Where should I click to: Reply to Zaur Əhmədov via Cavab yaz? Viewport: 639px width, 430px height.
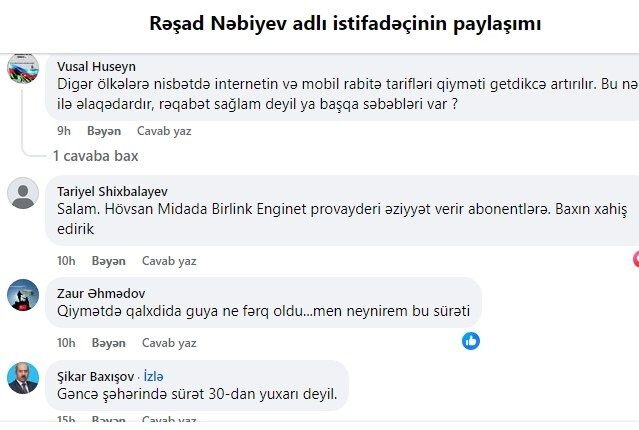(x=169, y=343)
